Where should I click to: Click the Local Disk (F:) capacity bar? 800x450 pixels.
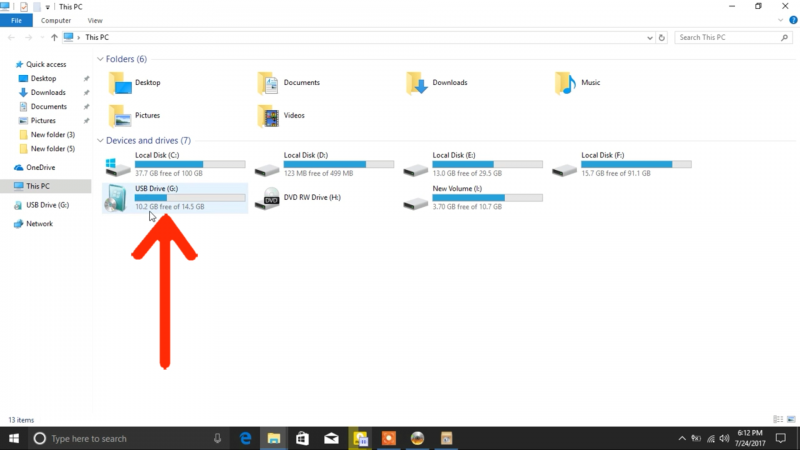pos(636,164)
